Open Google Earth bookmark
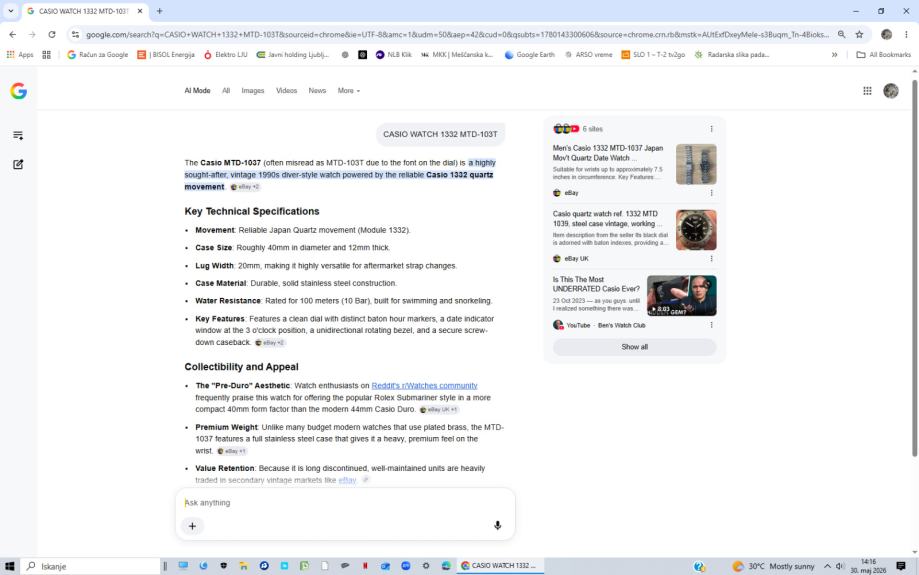Viewport: 919px width, 575px height. (529, 55)
